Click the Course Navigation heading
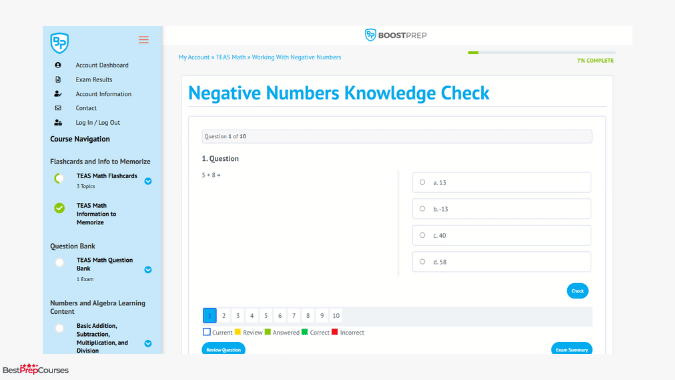The height and width of the screenshot is (380, 675). [80, 139]
